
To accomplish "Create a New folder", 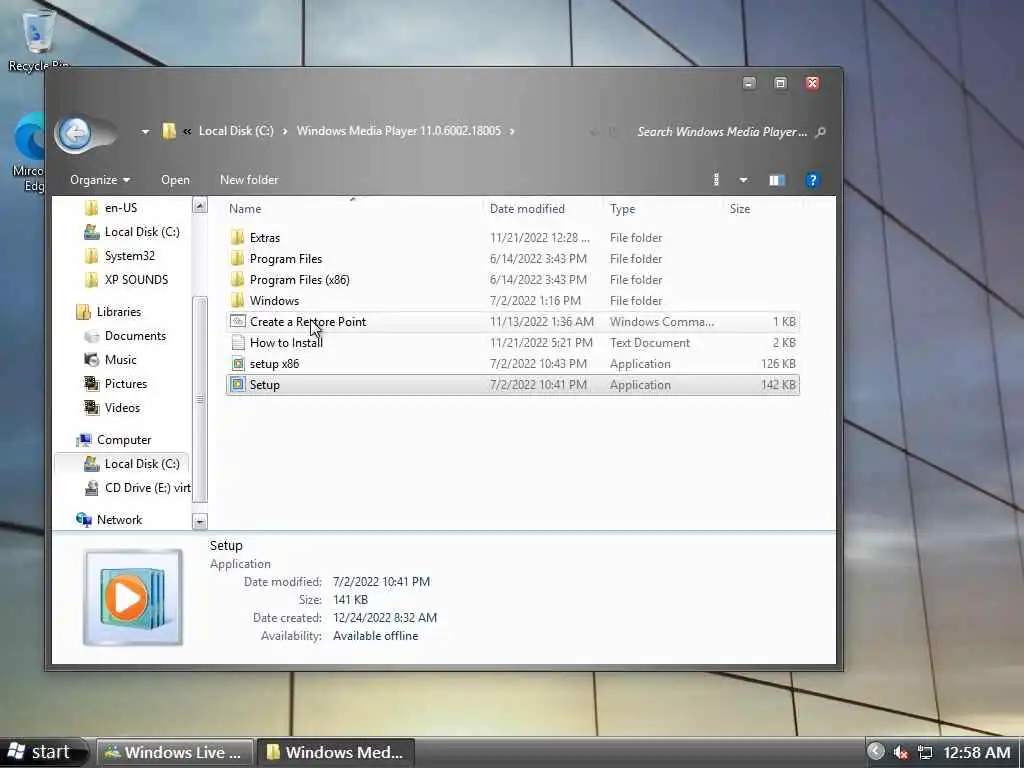I will point(249,180).
